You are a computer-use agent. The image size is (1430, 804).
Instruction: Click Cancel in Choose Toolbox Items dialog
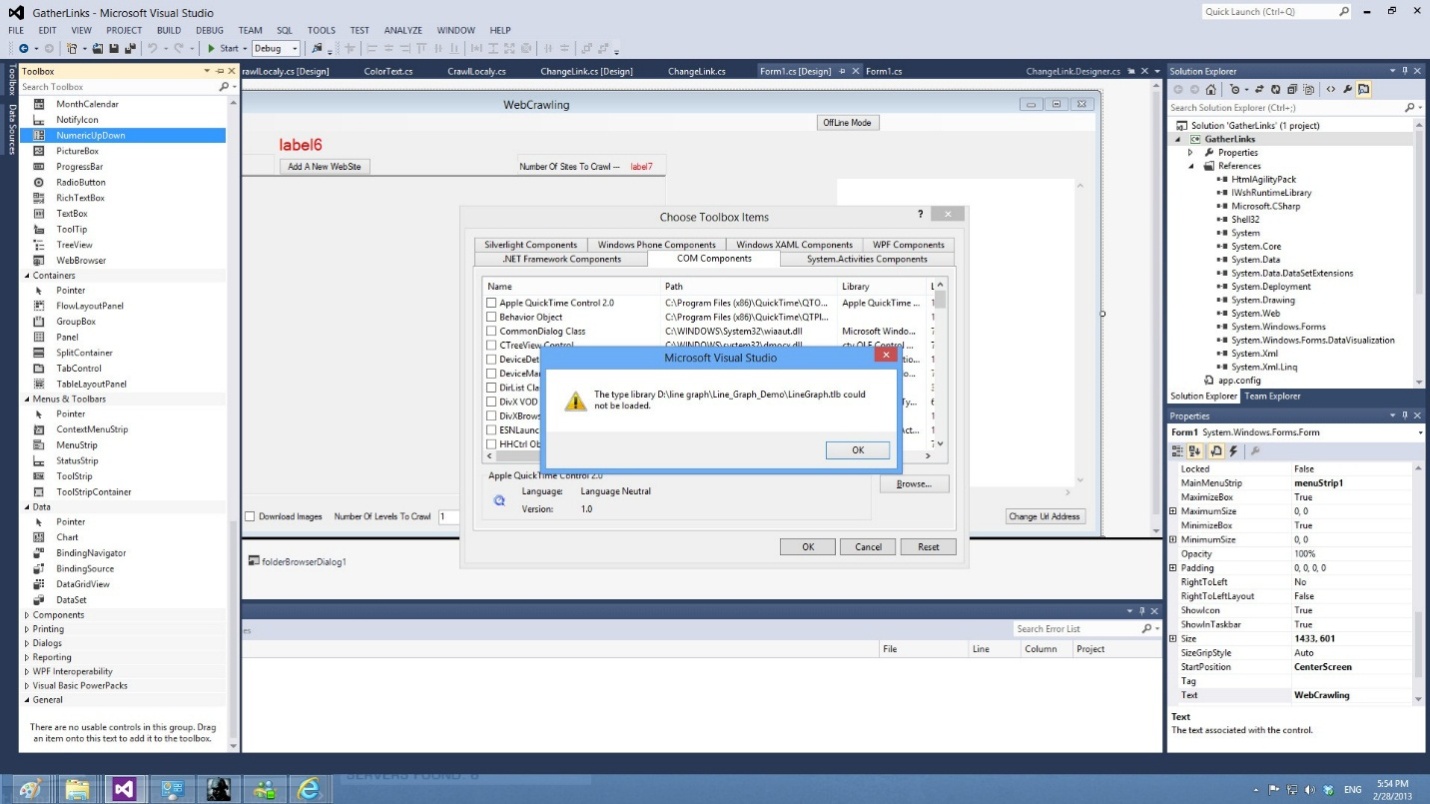click(868, 547)
